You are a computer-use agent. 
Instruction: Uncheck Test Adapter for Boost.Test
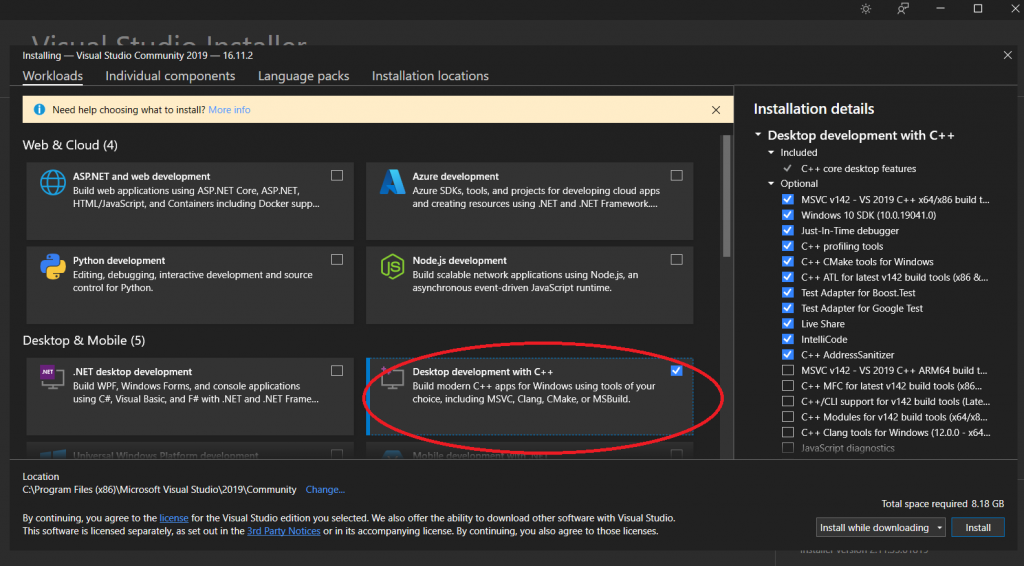coord(788,292)
